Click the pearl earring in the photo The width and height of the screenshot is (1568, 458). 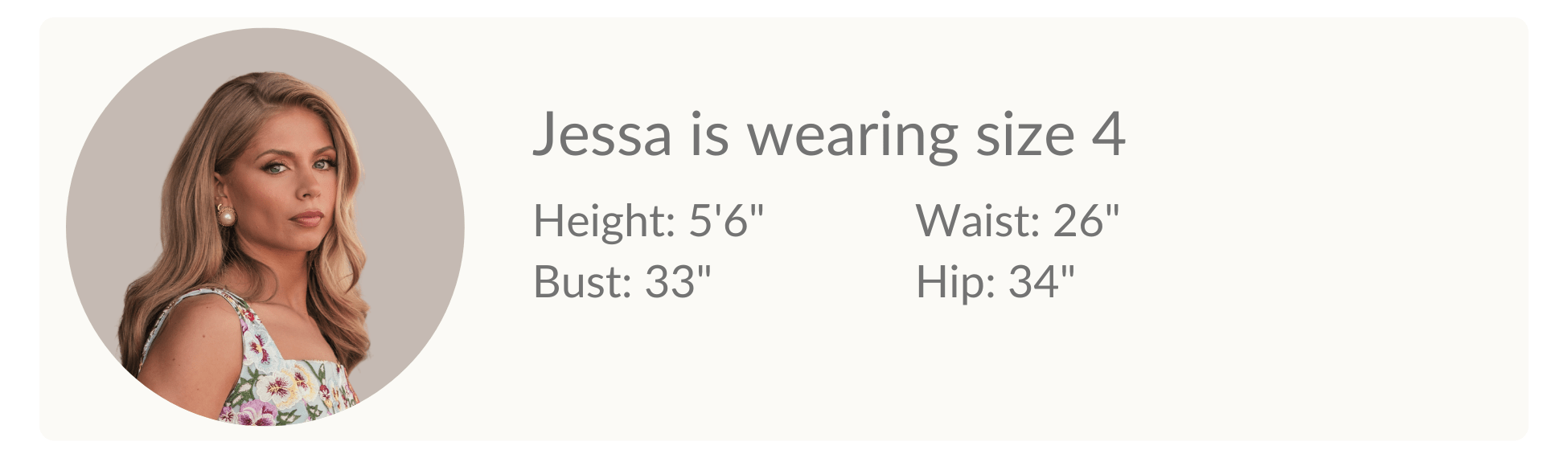click(226, 215)
